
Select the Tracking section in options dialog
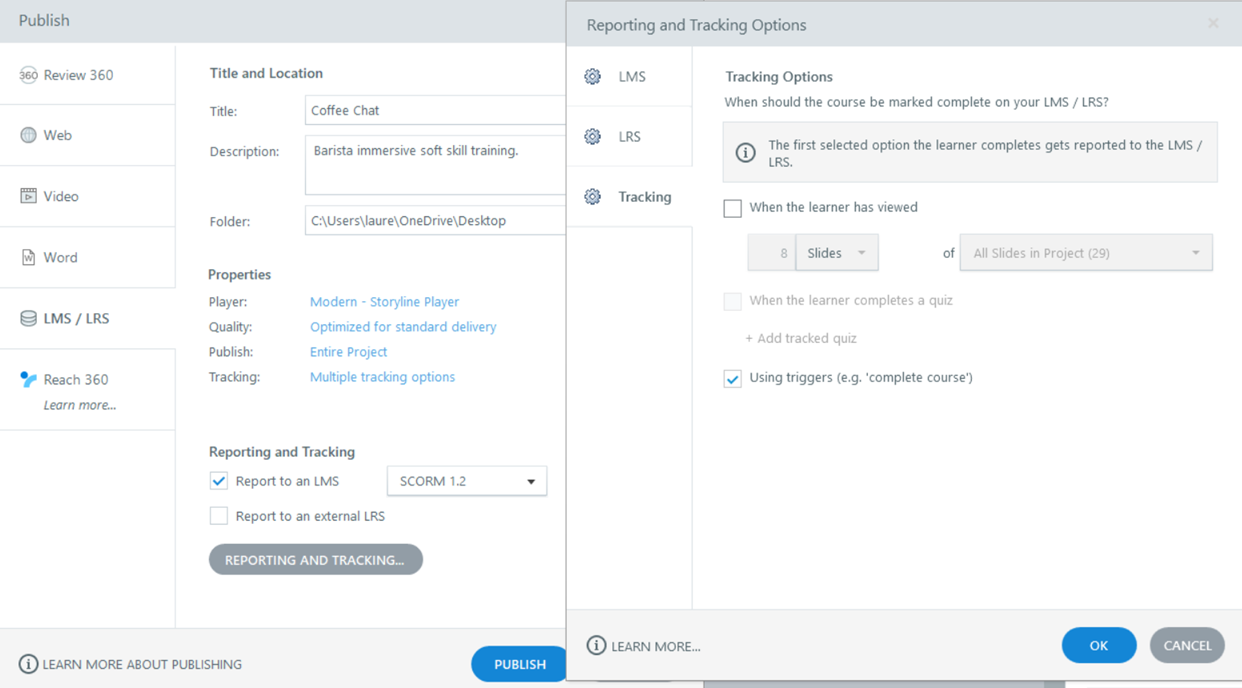click(x=629, y=197)
